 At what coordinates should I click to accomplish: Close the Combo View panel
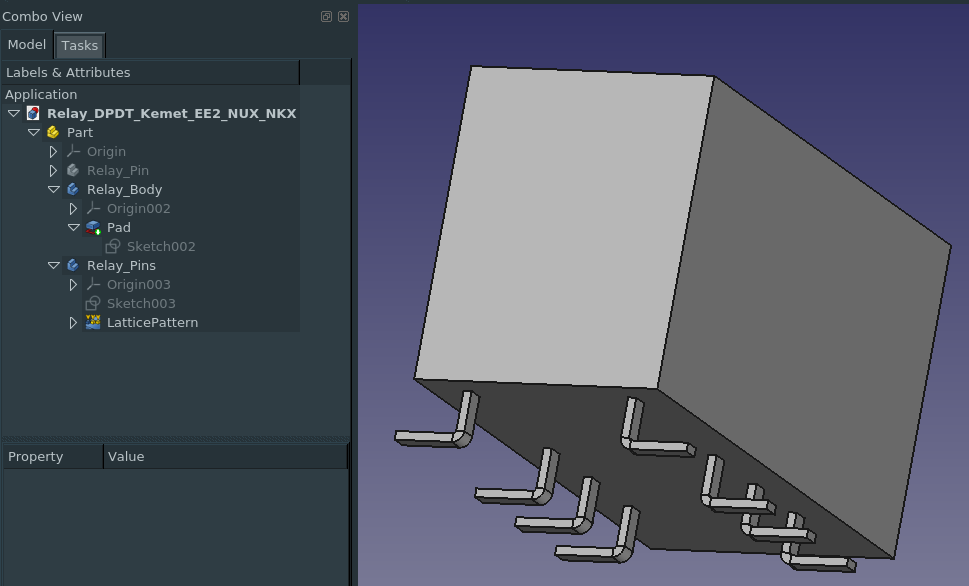[343, 17]
